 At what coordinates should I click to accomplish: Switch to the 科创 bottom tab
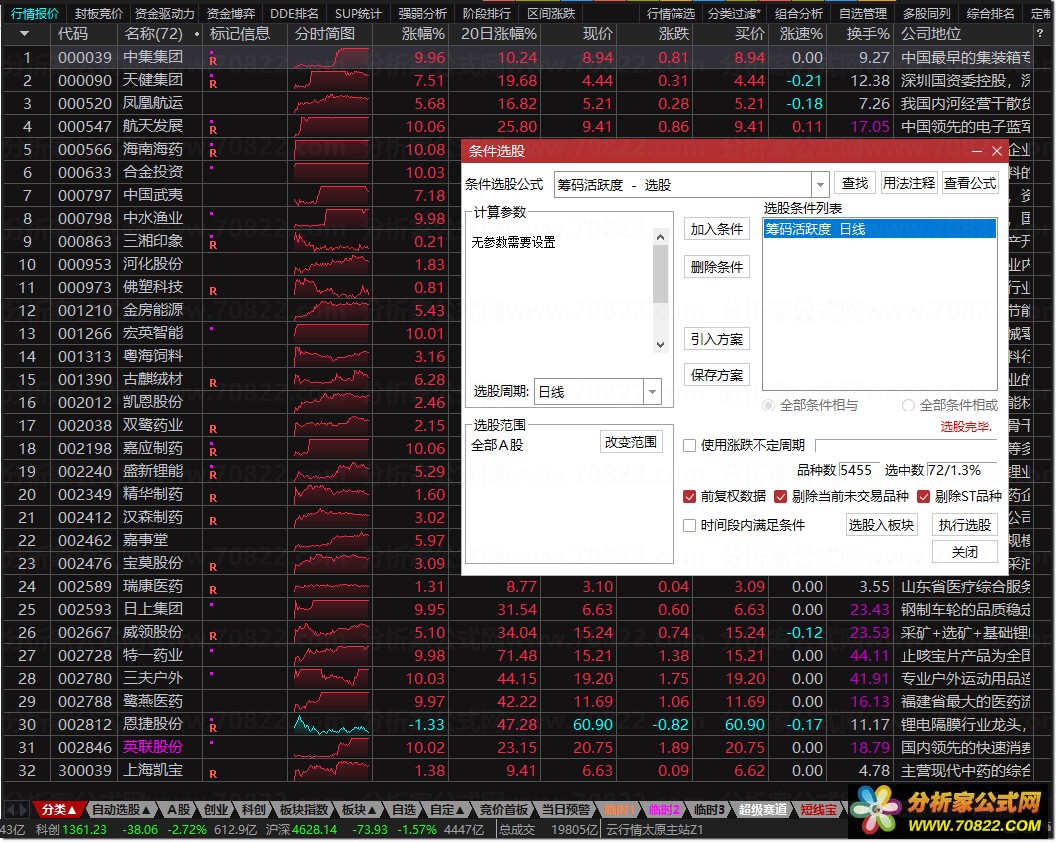(254, 810)
